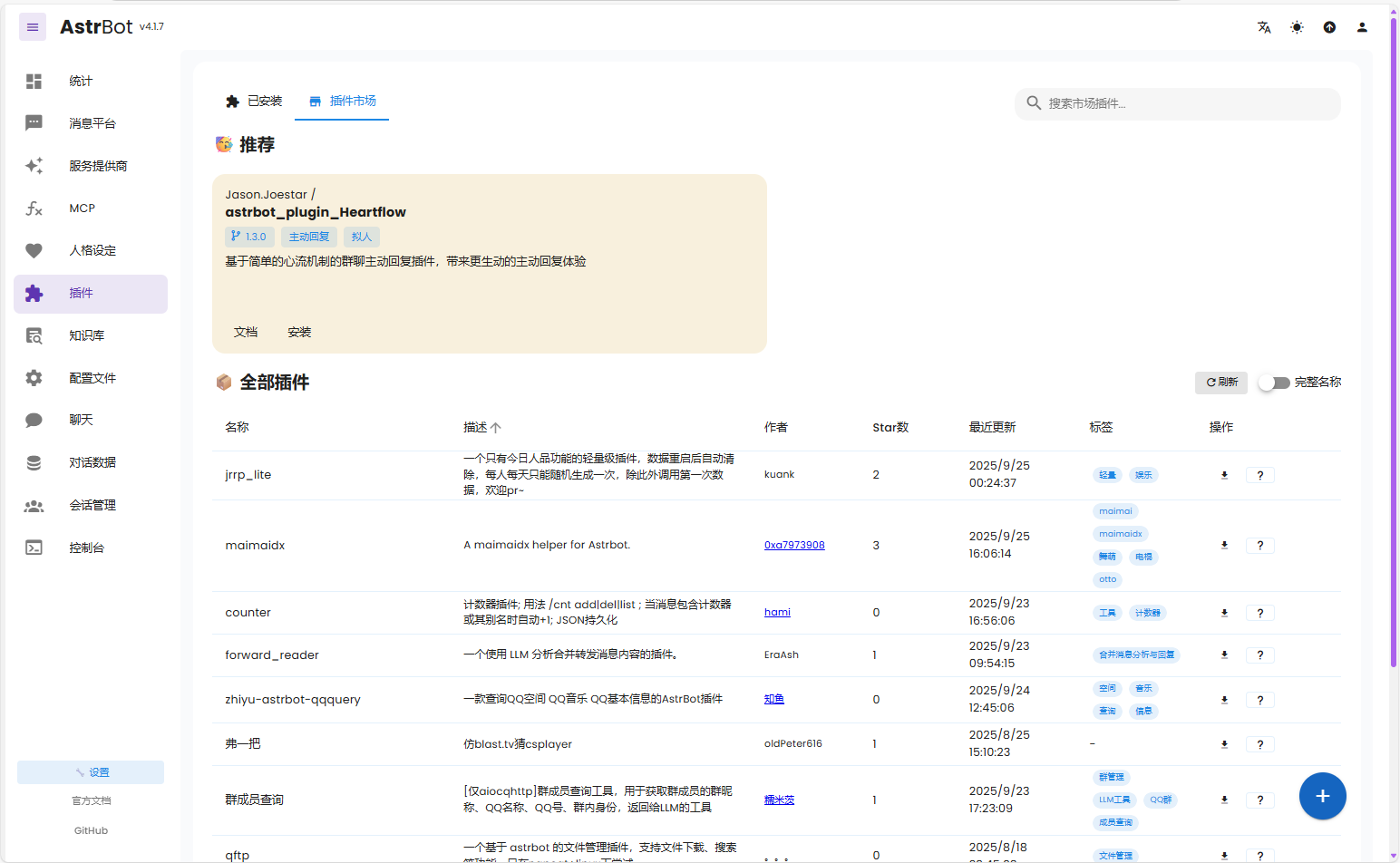Viewport: 1400px width, 863px height.
Task: Click the page's vertical scrollbar
Action: (x=1394, y=344)
